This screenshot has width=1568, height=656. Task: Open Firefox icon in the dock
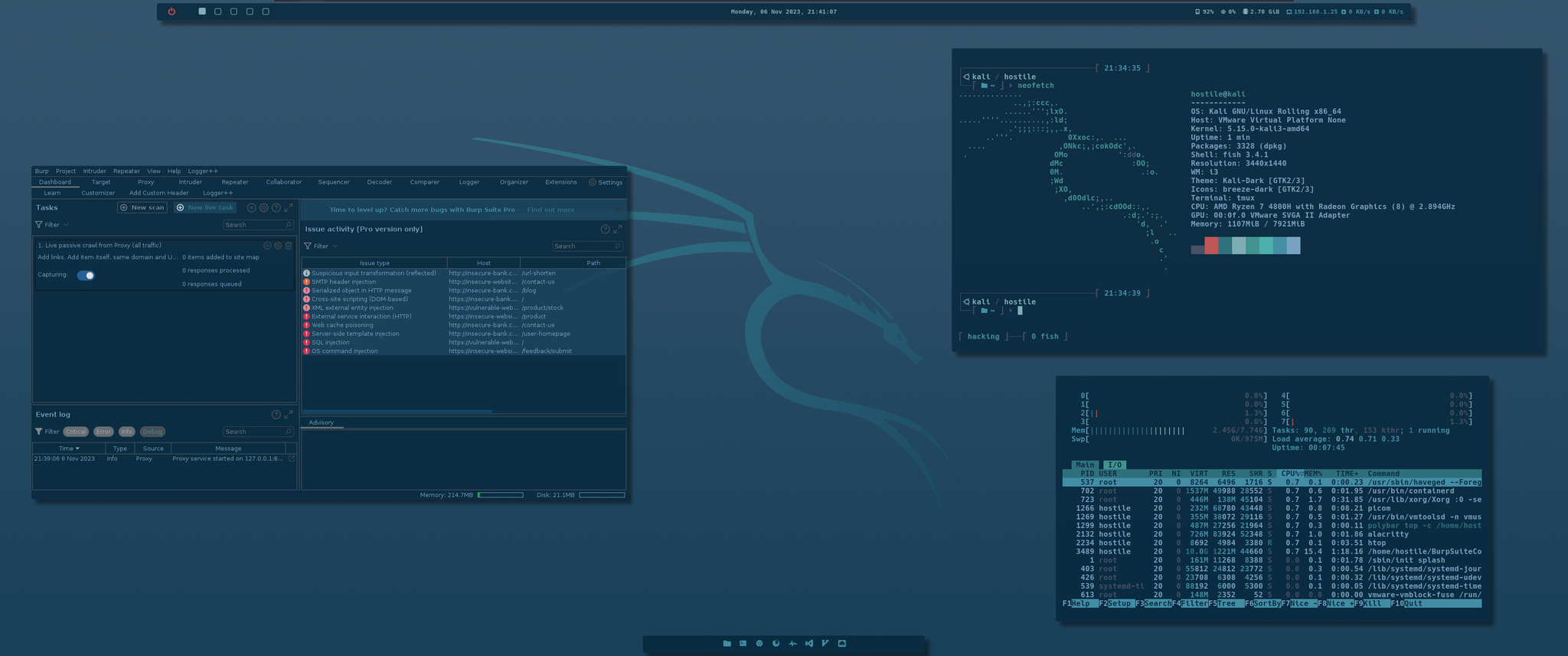776,644
